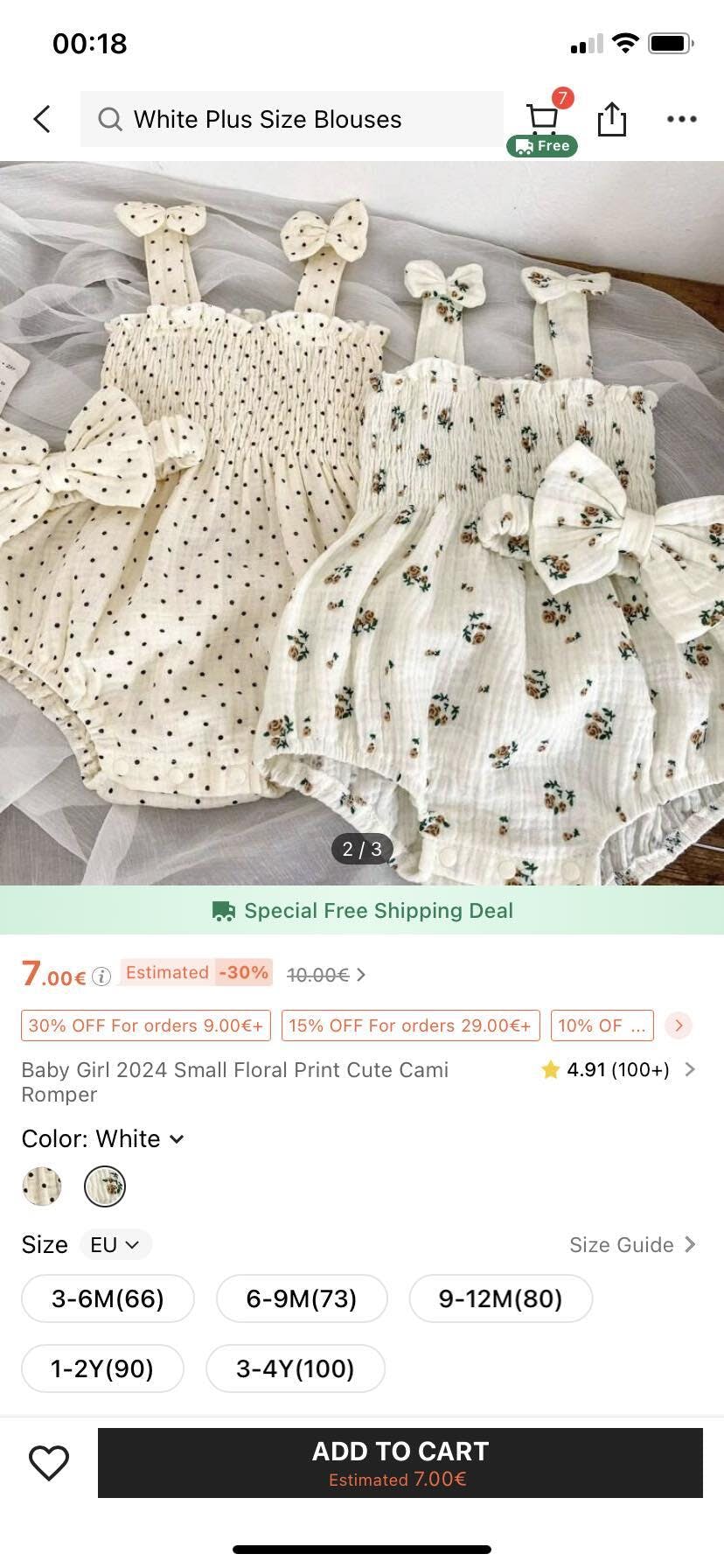Click the White Plus Size Blouses search field
724x1568 pixels.
point(292,119)
